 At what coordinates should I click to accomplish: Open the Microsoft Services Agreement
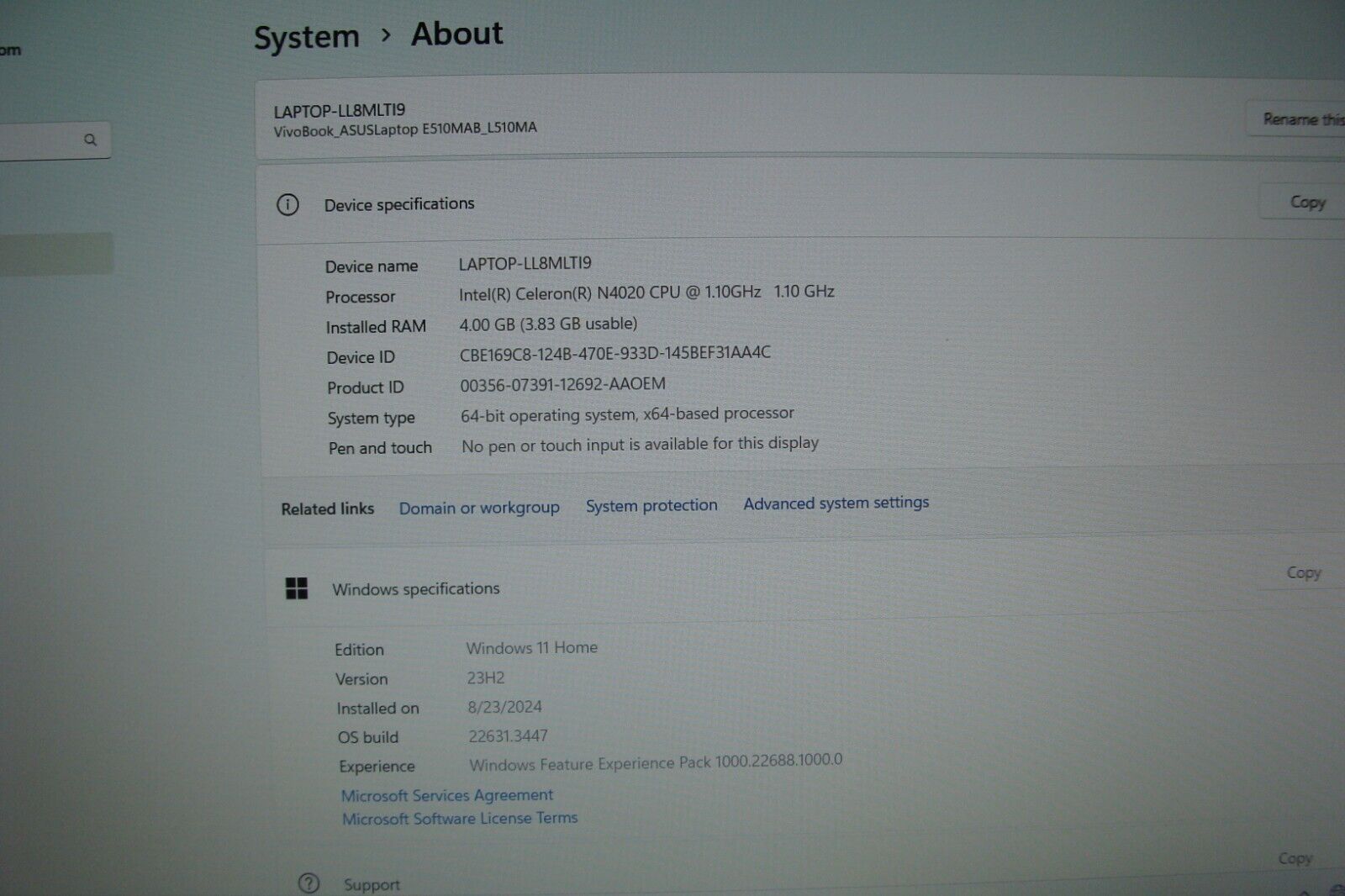tap(446, 795)
